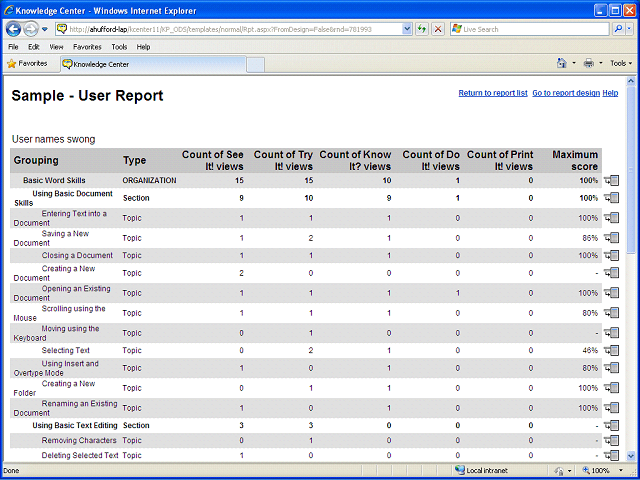Expand the protected mode status dropdown arrow
The width and height of the screenshot is (640, 480).
(x=570, y=471)
